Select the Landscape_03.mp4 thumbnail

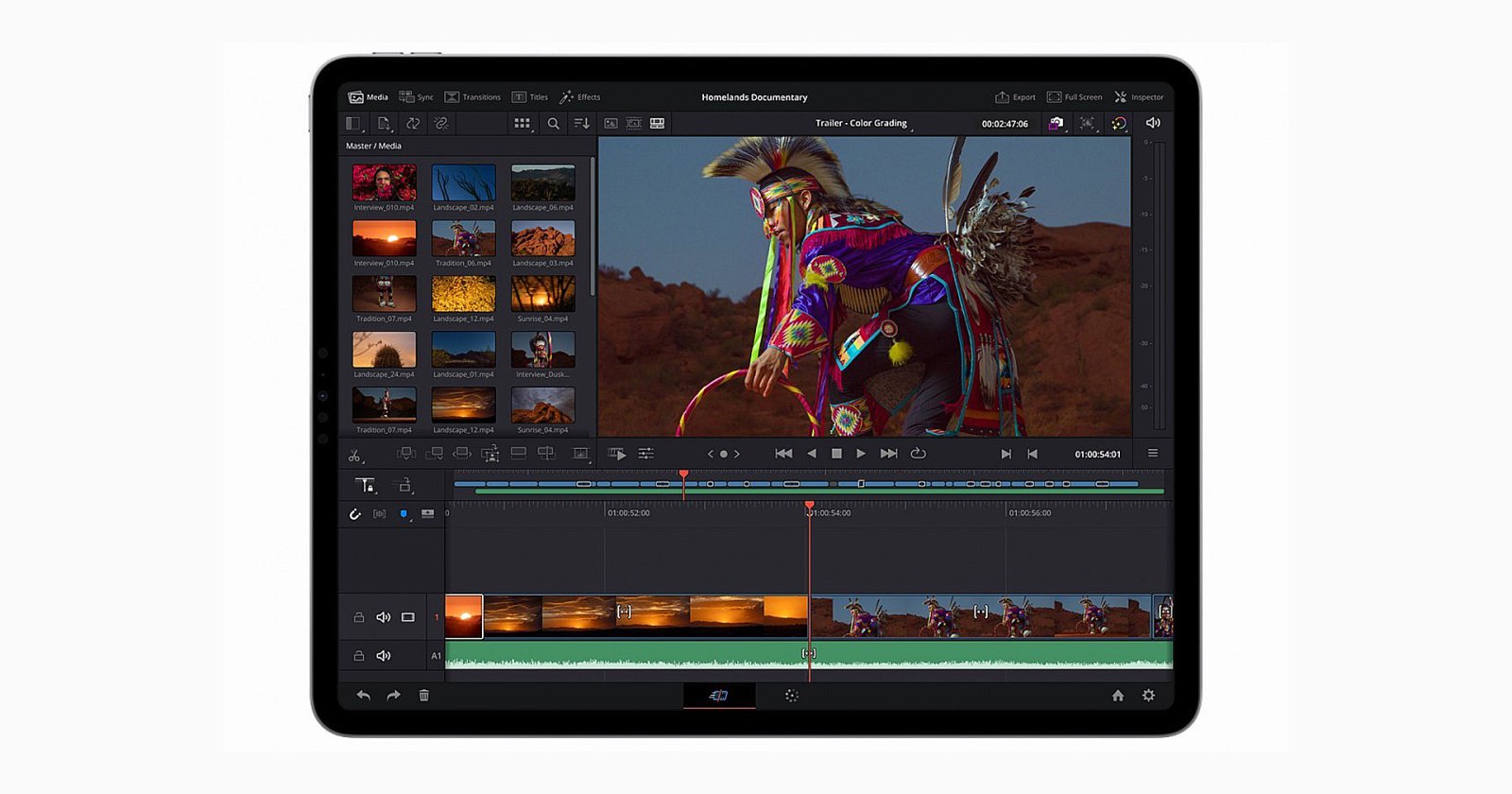click(542, 240)
